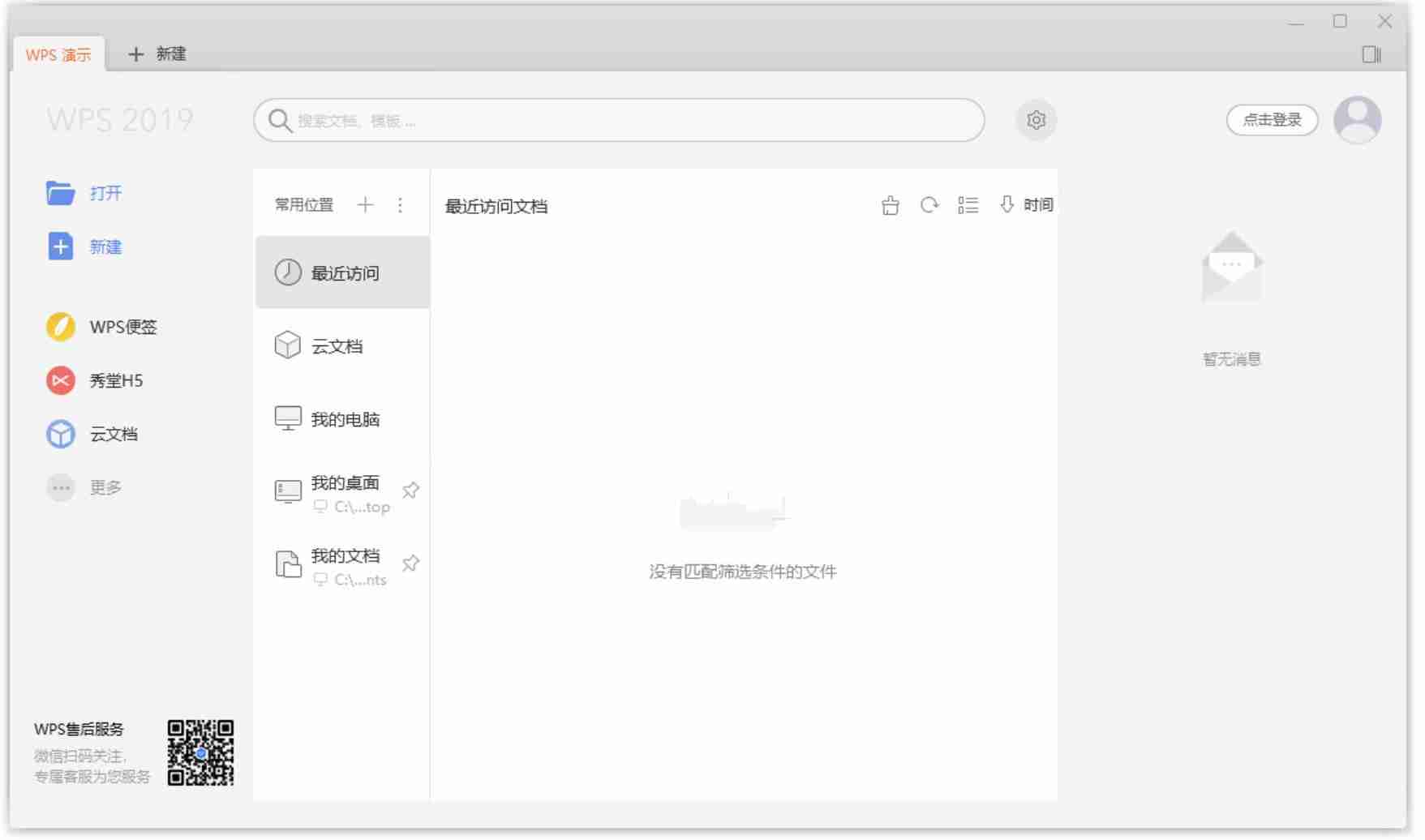Open 秀堂H5 app in the sidebar

click(95, 380)
